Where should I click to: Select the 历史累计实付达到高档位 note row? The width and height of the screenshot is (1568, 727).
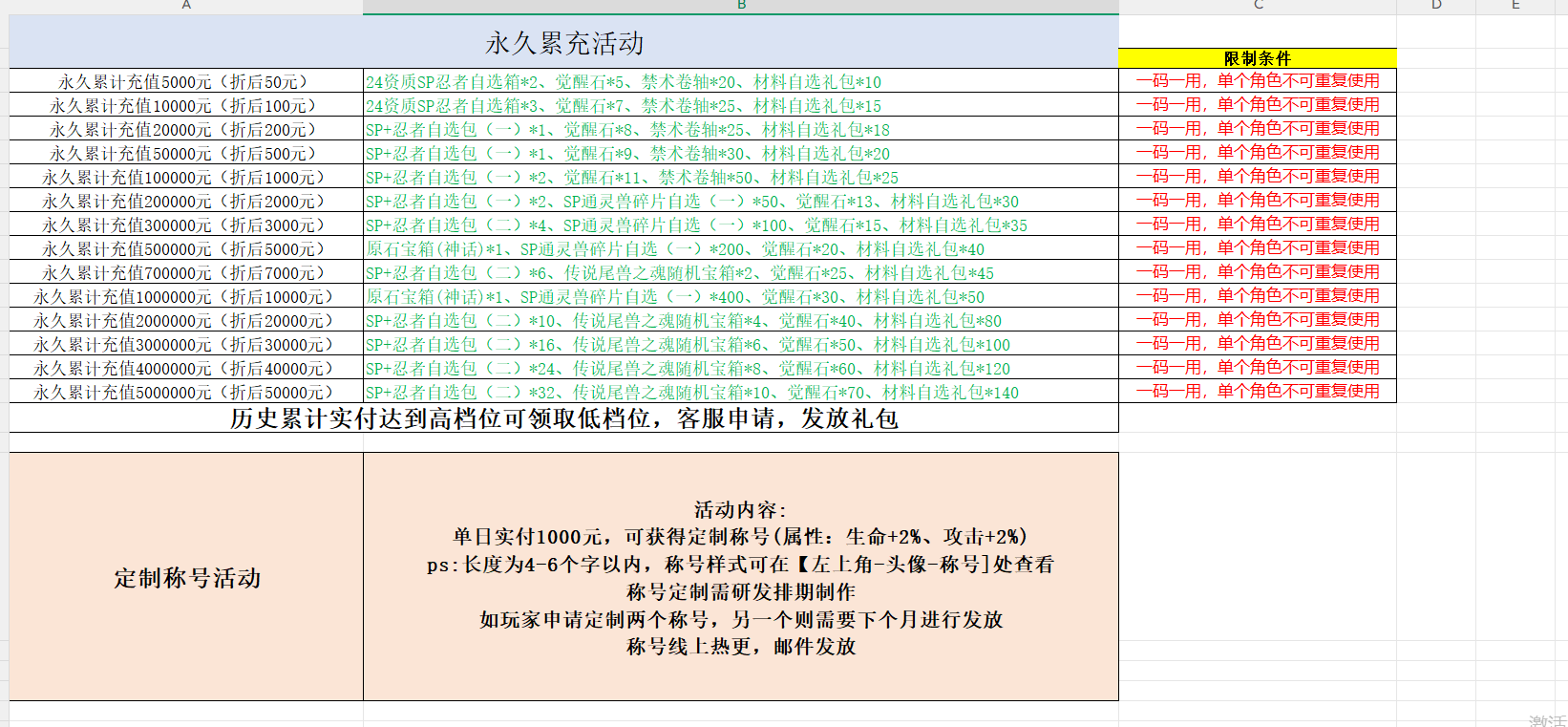[563, 418]
